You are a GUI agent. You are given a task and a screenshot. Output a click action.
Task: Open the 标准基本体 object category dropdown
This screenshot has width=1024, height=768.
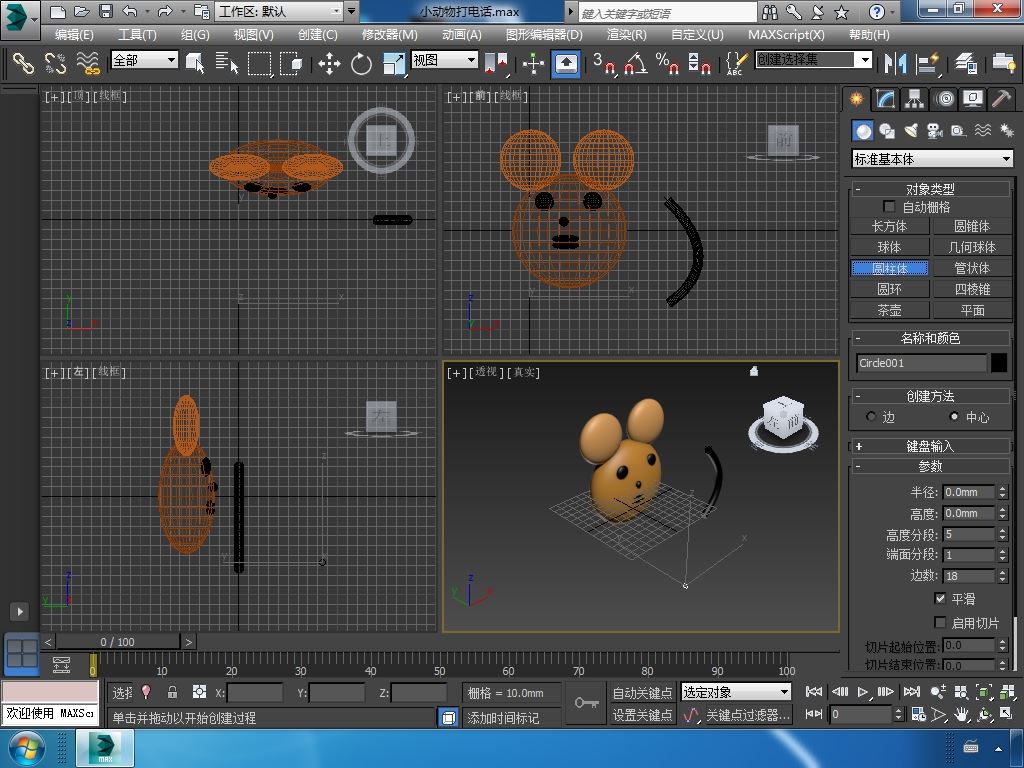click(x=932, y=159)
